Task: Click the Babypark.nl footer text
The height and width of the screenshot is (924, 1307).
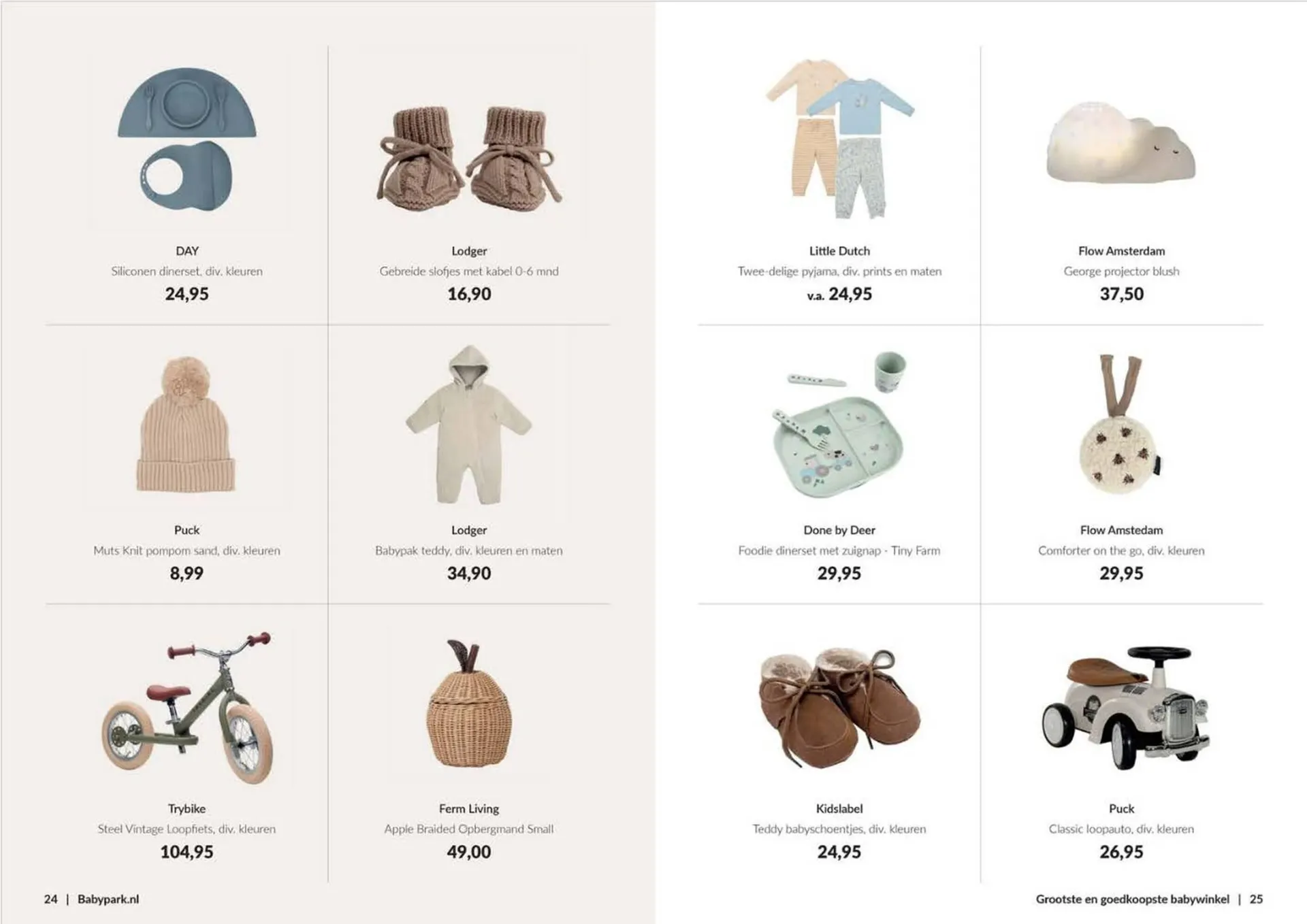Action: (x=108, y=899)
